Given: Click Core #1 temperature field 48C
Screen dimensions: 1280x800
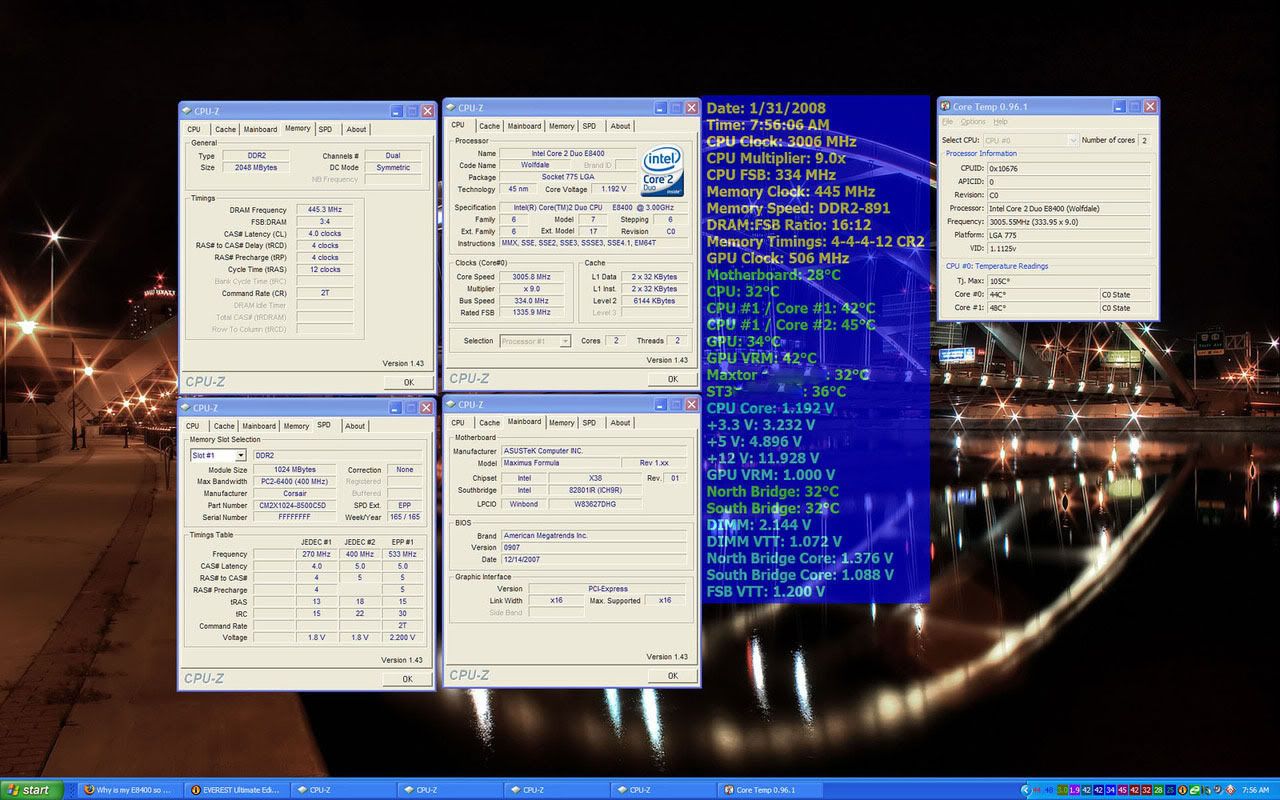Looking at the screenshot, I should click(x=1042, y=308).
